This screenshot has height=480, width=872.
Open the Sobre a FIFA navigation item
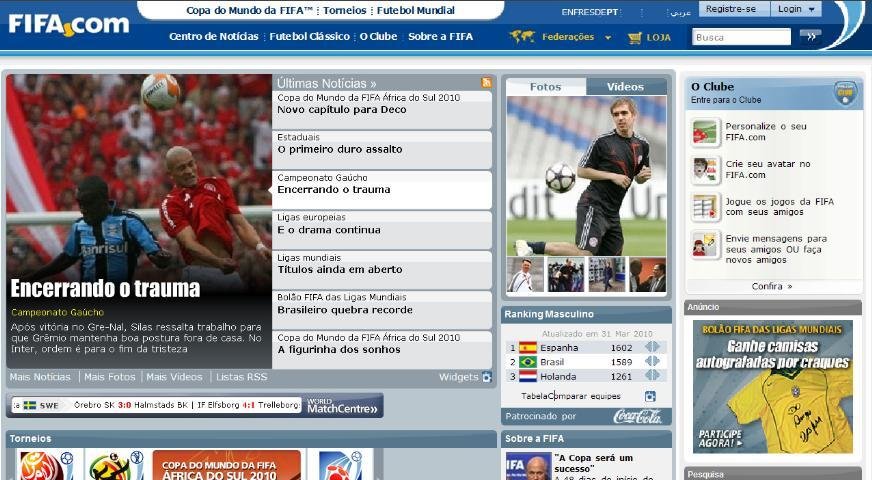tap(440, 37)
